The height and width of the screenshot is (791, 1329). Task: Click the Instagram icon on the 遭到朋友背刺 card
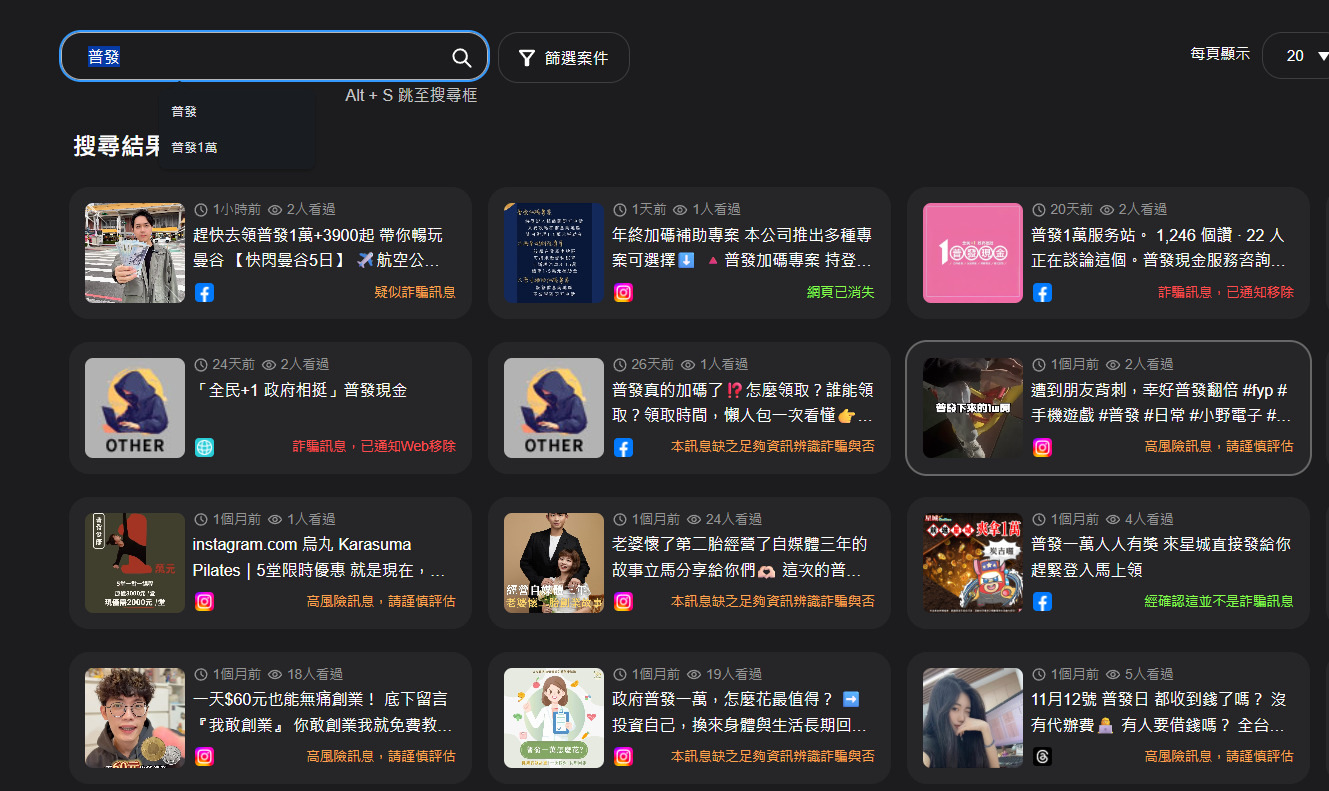(x=1042, y=448)
